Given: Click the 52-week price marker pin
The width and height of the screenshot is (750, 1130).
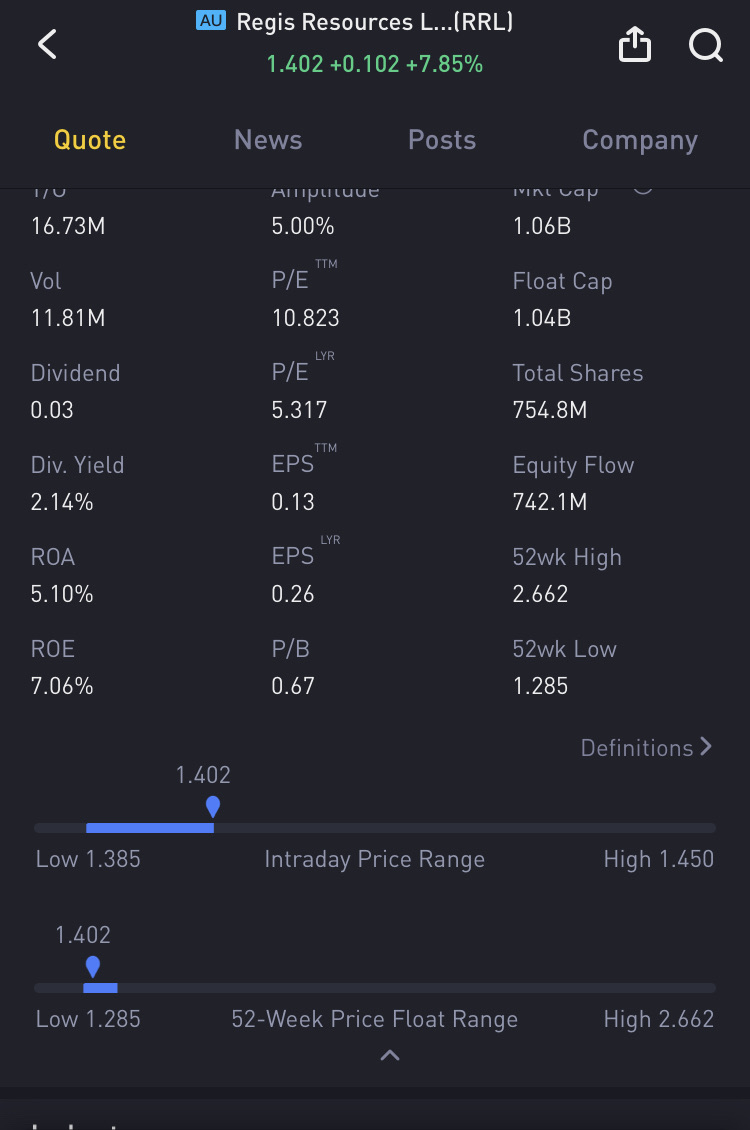Looking at the screenshot, I should 93,966.
